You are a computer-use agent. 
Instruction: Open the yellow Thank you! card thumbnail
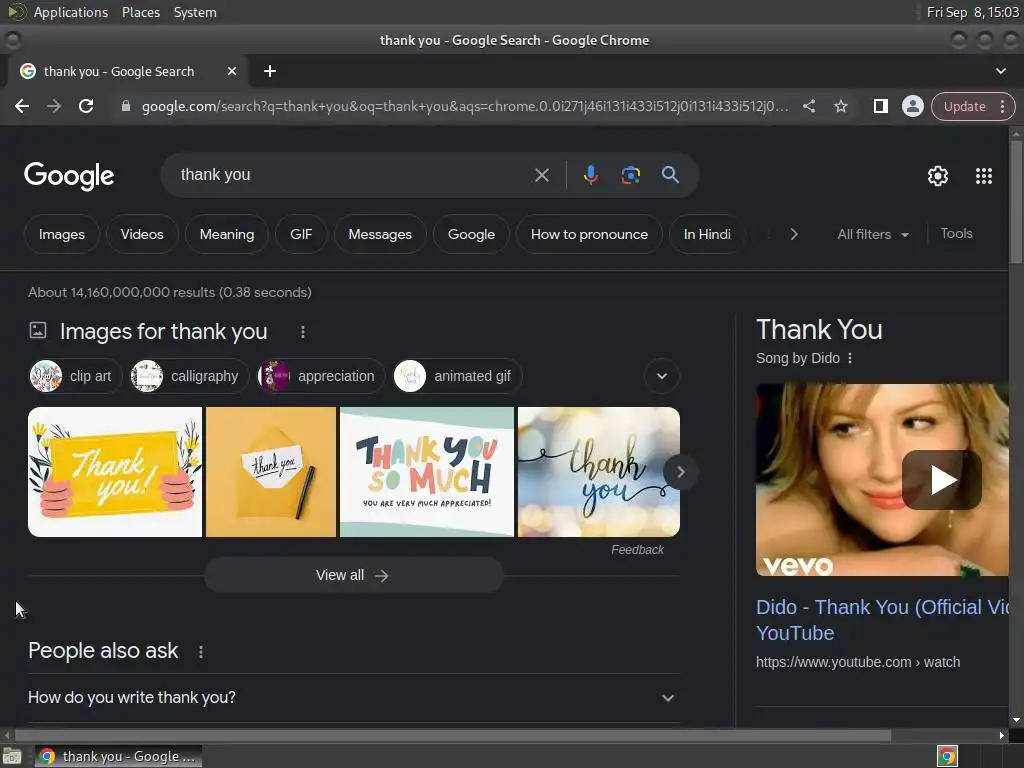click(x=115, y=472)
